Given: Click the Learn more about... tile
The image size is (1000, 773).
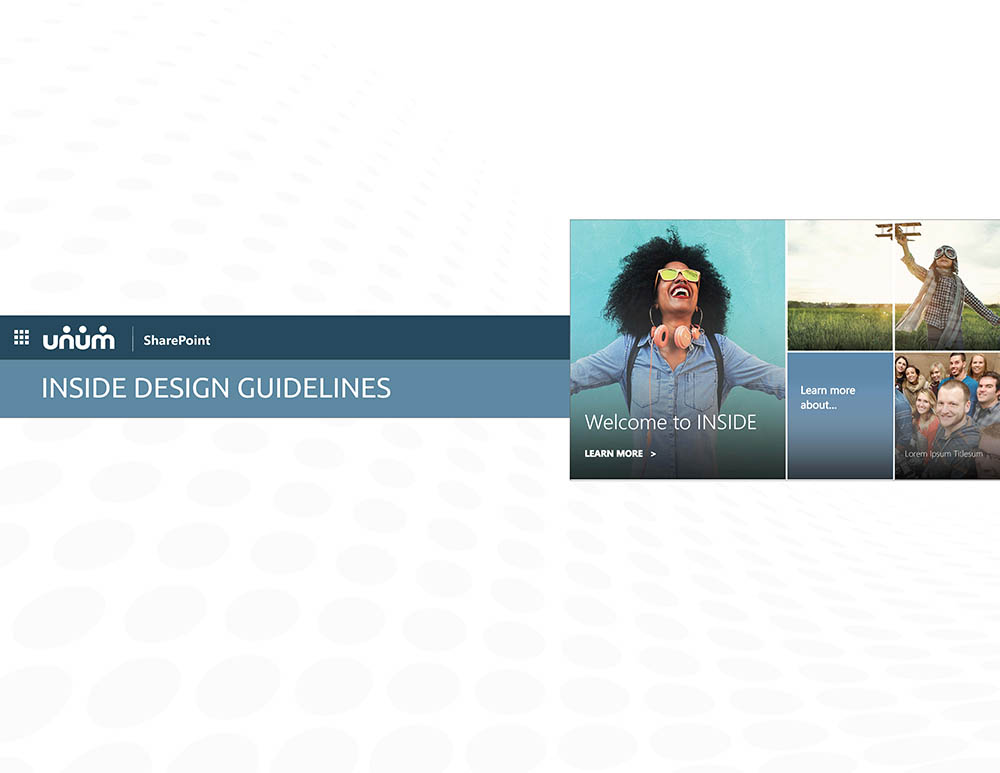Looking at the screenshot, I should click(x=840, y=415).
